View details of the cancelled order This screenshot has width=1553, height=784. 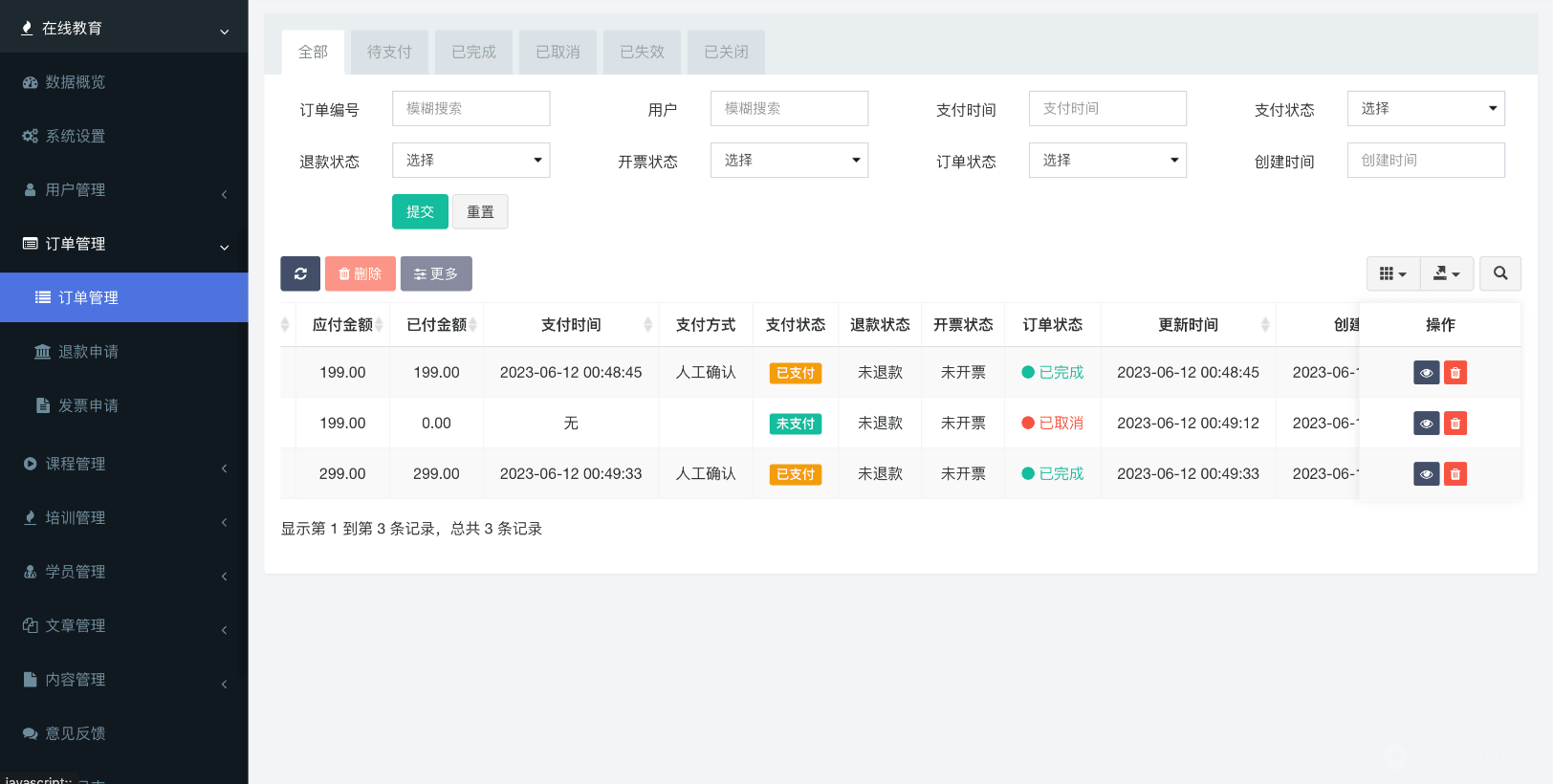1426,424
